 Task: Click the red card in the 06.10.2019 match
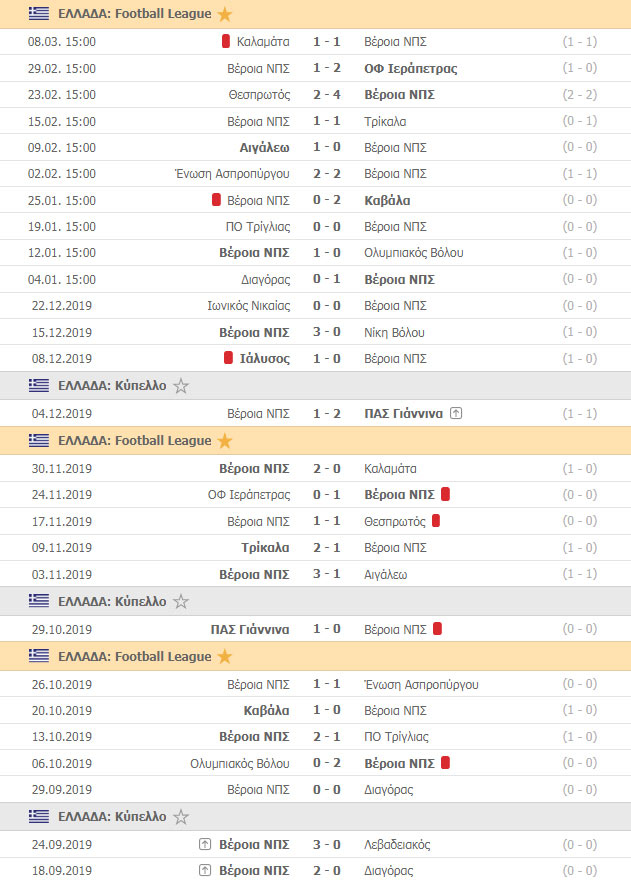point(445,763)
